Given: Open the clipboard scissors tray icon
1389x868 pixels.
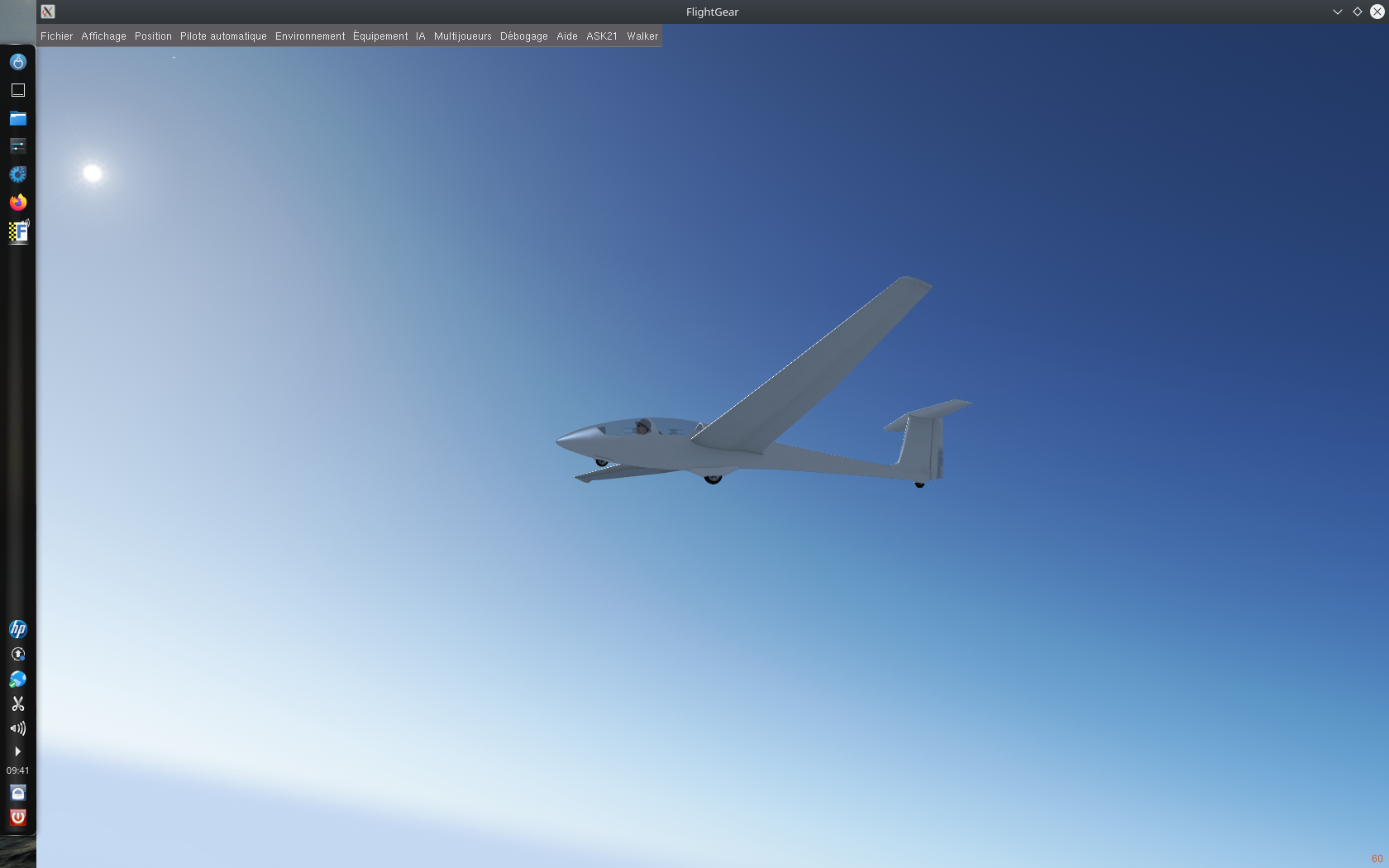Looking at the screenshot, I should pos(18,703).
